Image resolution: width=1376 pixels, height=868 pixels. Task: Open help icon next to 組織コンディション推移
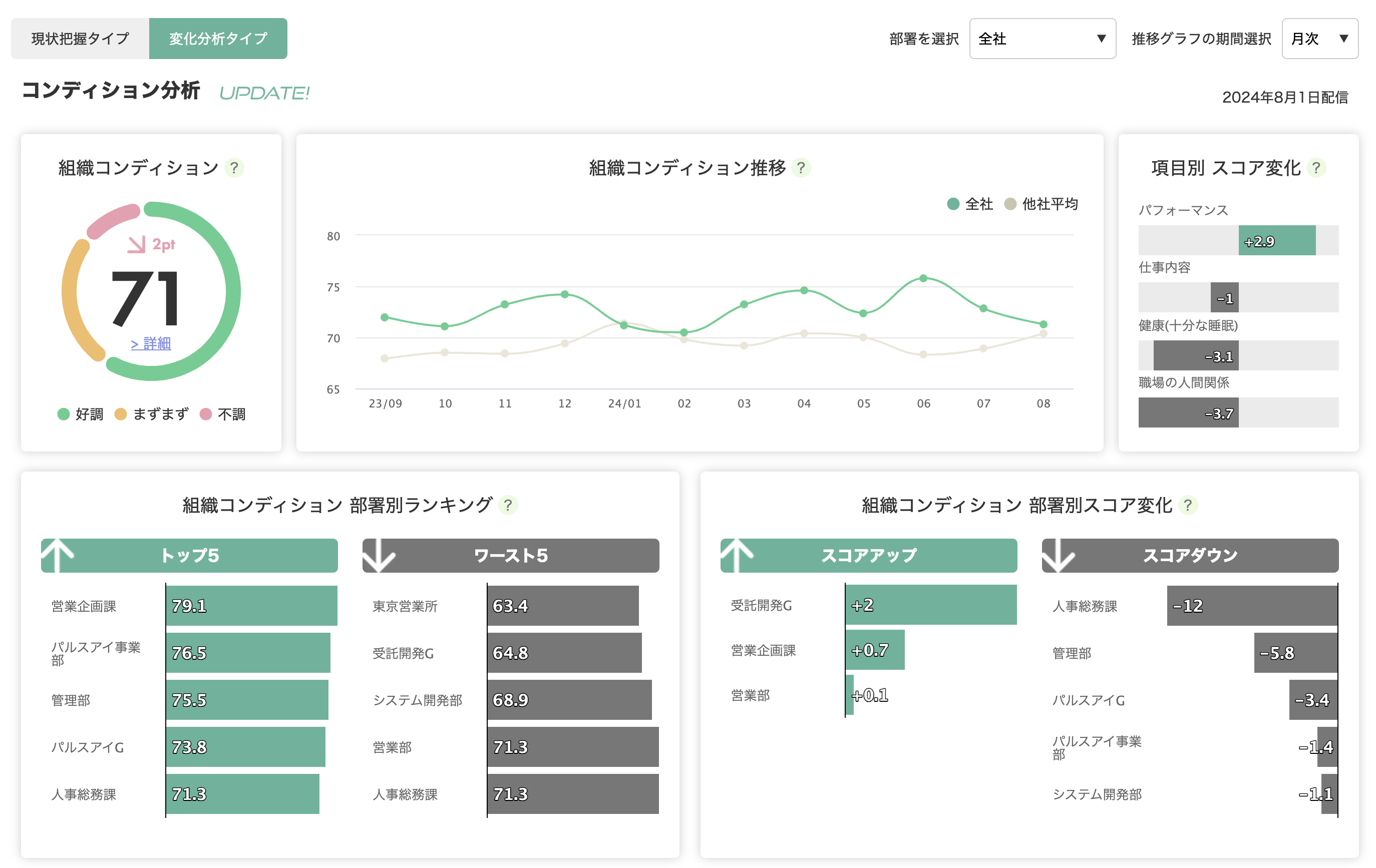tap(801, 168)
